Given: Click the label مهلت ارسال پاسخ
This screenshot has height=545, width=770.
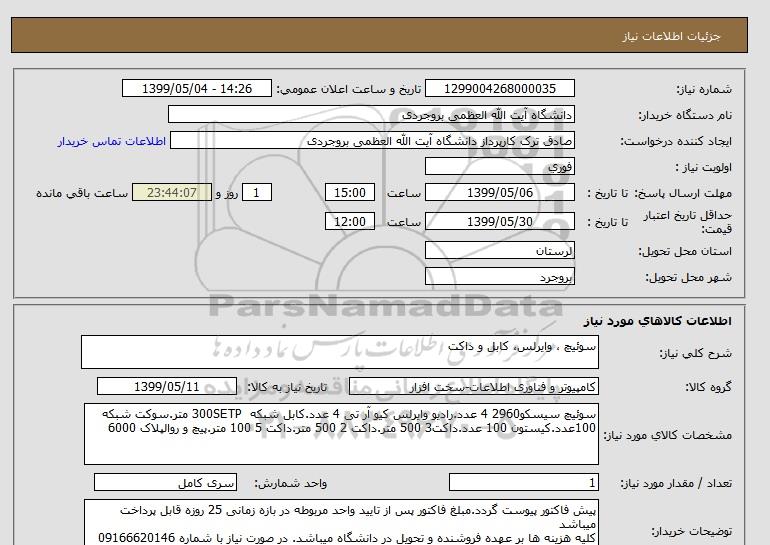Looking at the screenshot, I should click(x=684, y=193).
